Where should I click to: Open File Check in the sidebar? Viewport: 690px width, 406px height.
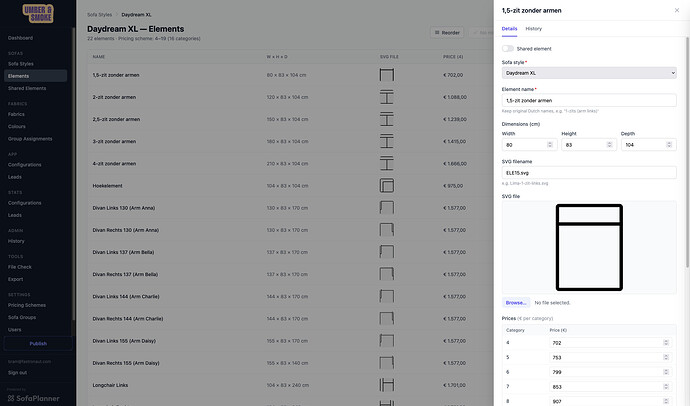tap(20, 267)
